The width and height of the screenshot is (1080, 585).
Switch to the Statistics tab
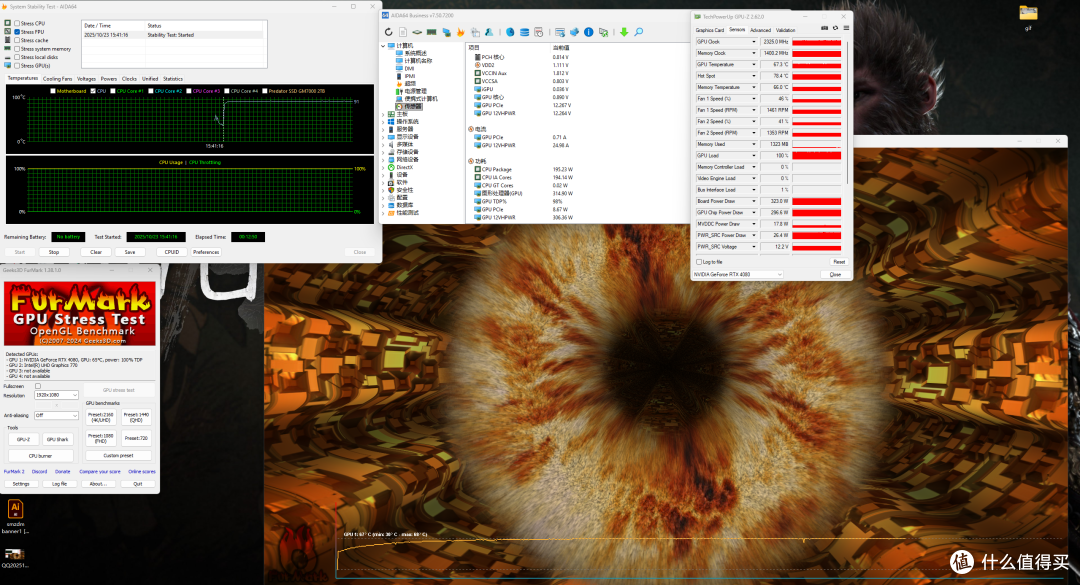coord(173,79)
